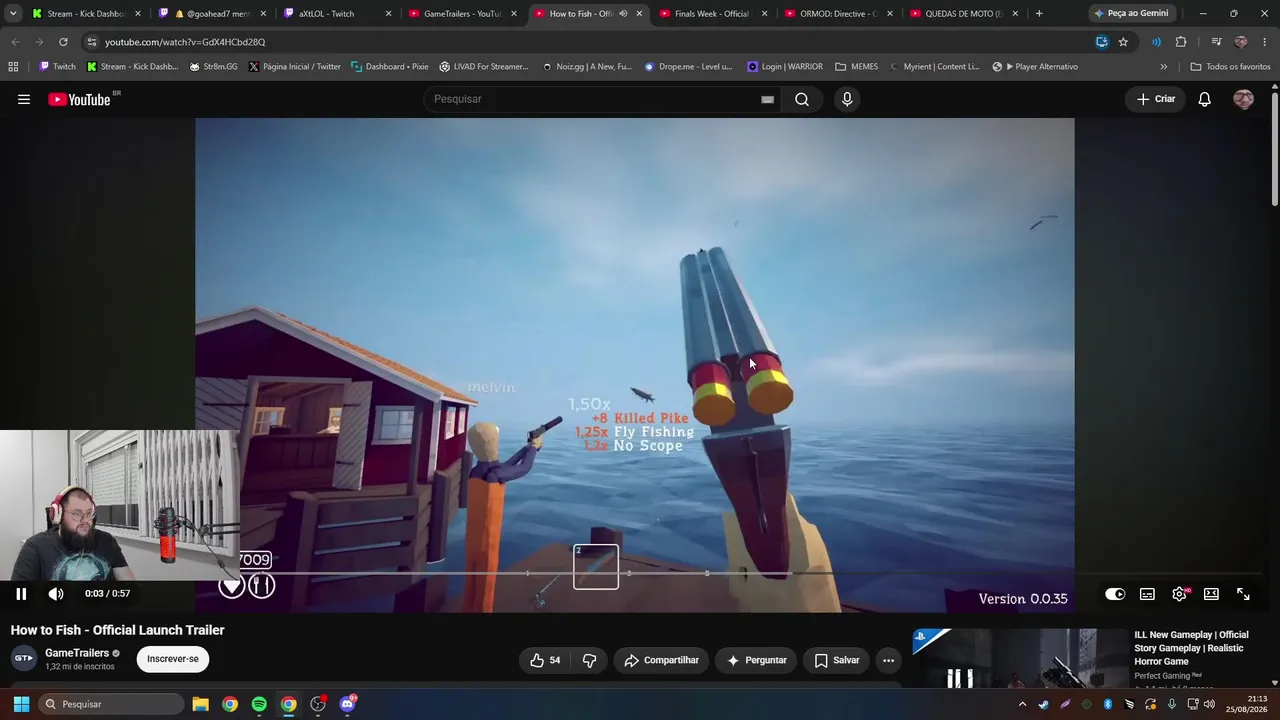1280x720 pixels.
Task: Open File Explorer from the taskbar
Action: point(200,704)
